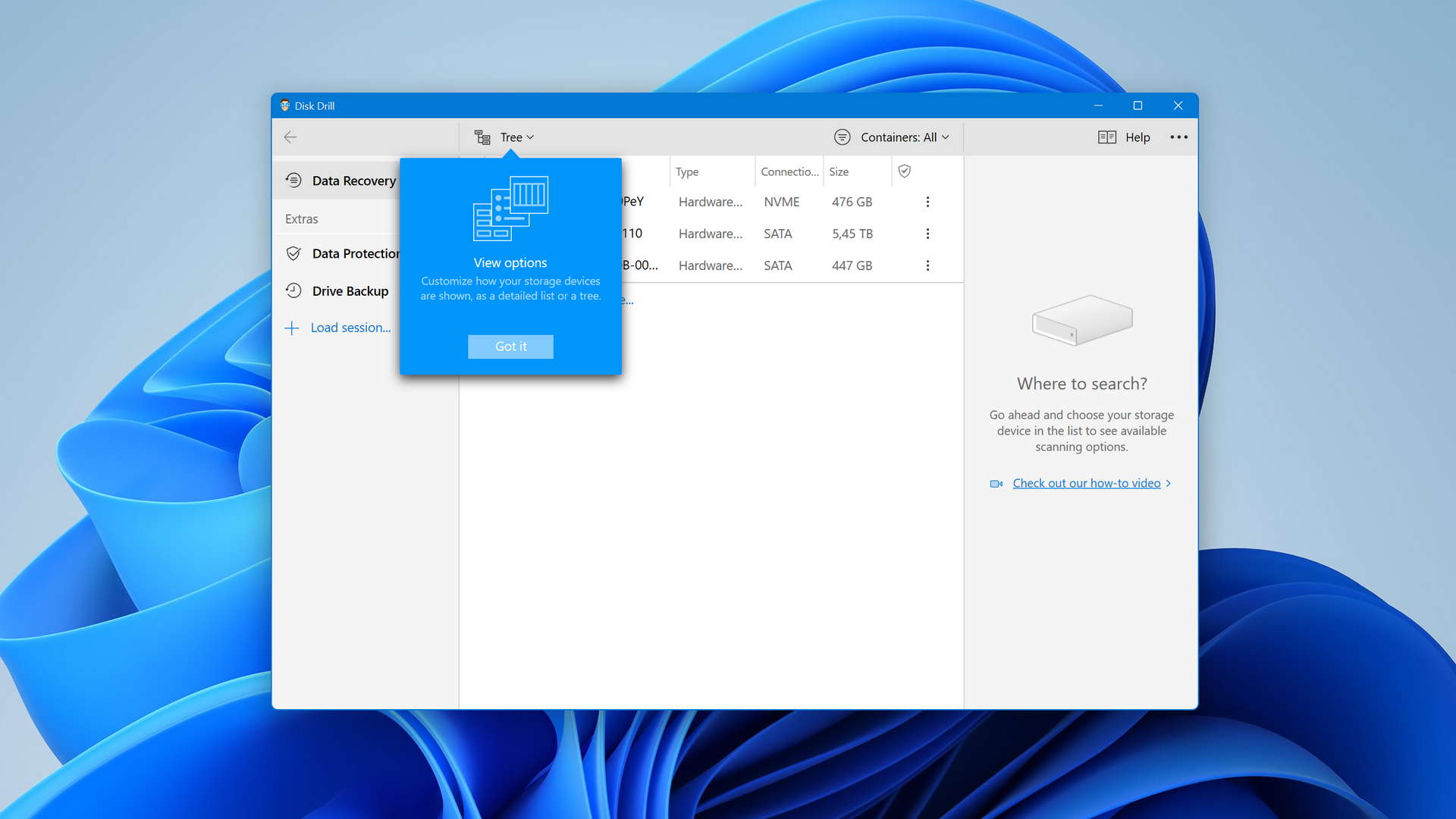Open options menu for the 5,45 TB drive

point(927,234)
